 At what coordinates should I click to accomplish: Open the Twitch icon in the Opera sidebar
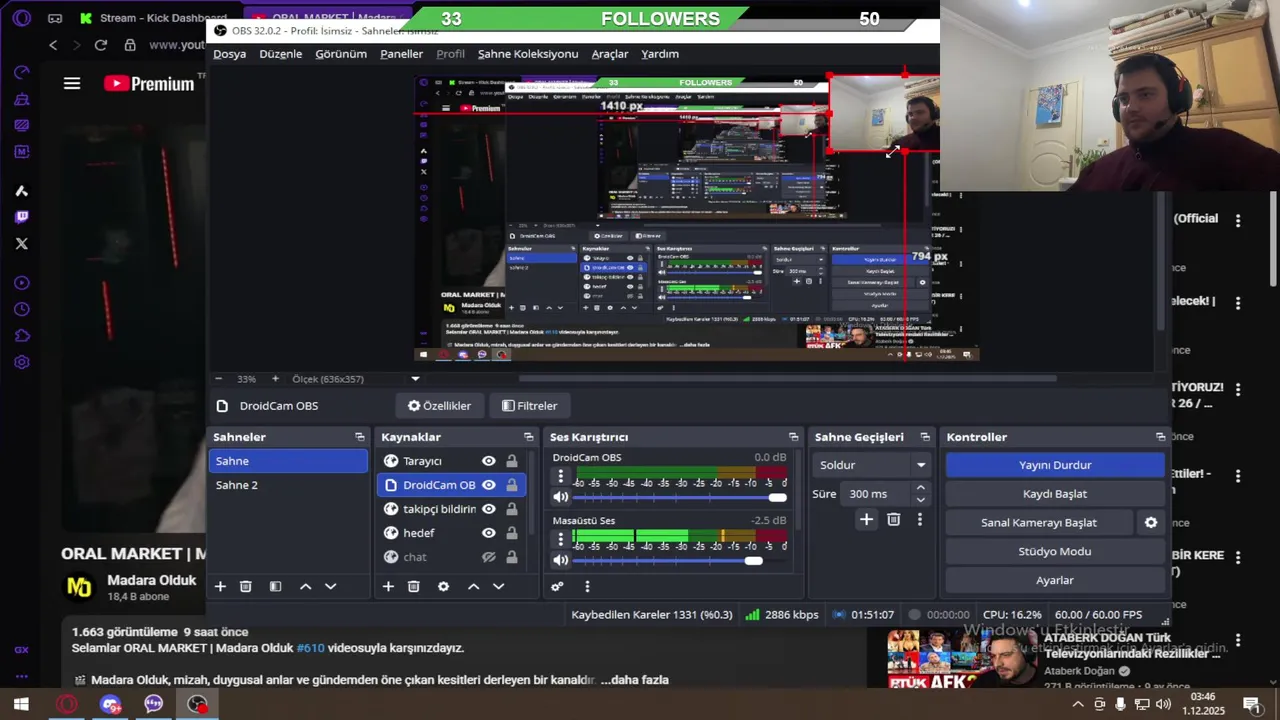coord(22,217)
